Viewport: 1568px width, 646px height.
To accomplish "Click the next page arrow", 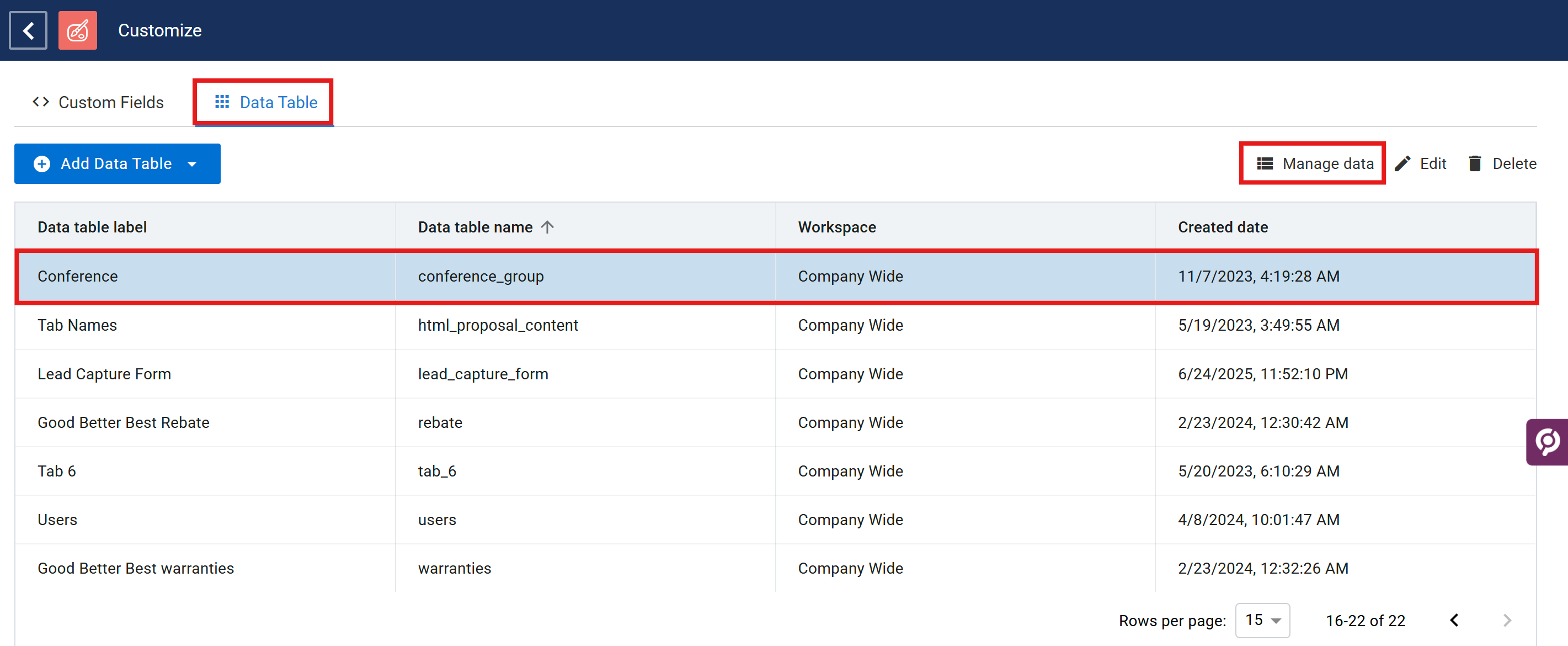I will [1507, 620].
